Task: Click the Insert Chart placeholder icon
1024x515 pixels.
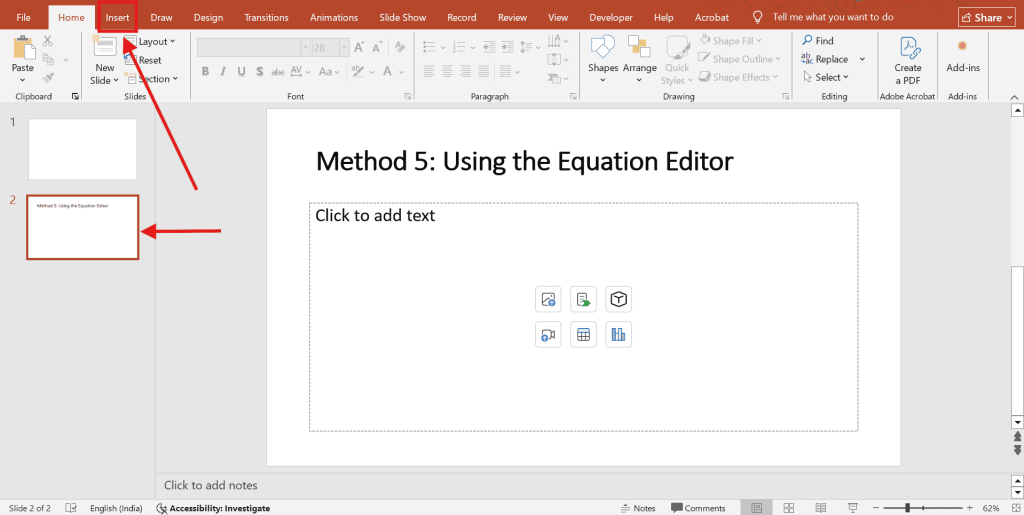Action: pos(618,335)
